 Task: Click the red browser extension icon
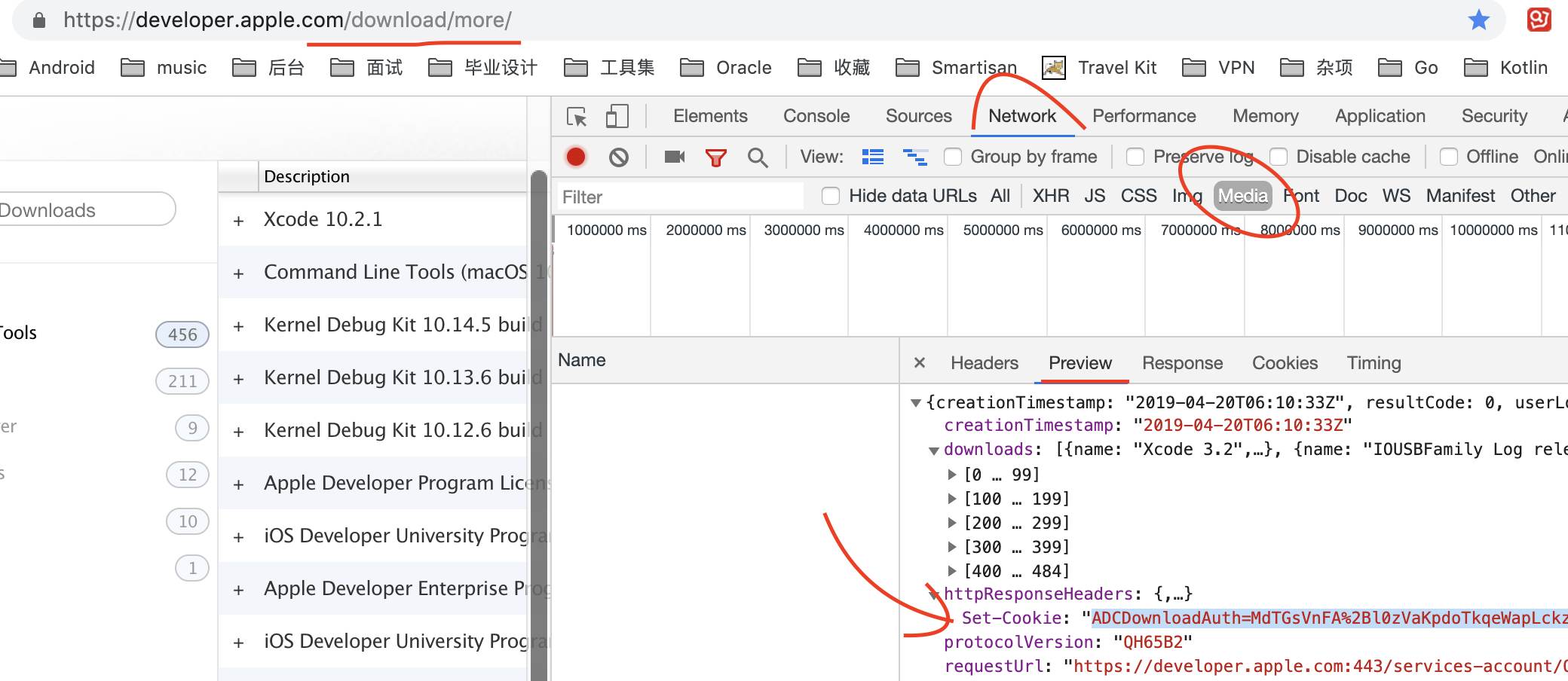click(x=1539, y=20)
